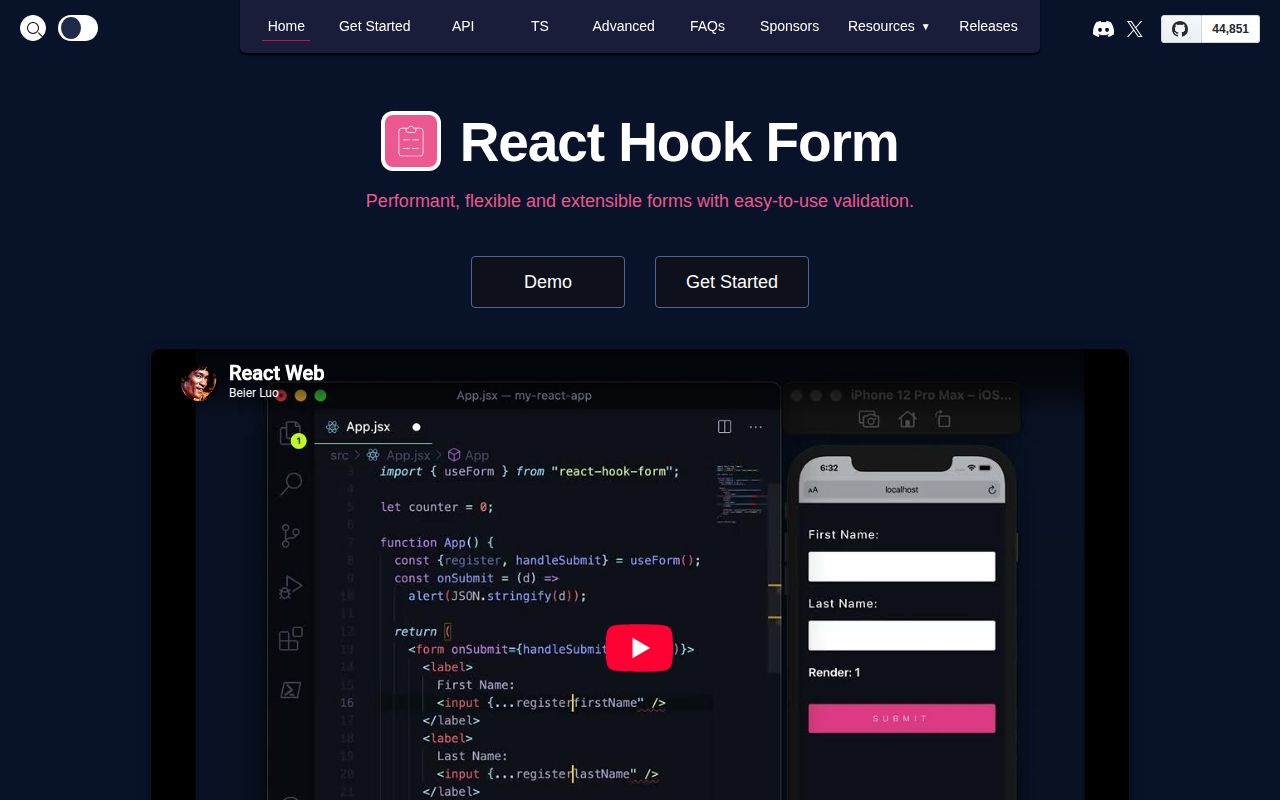This screenshot has width=1280, height=800.
Task: Open the FAQs nav item
Action: [707, 26]
